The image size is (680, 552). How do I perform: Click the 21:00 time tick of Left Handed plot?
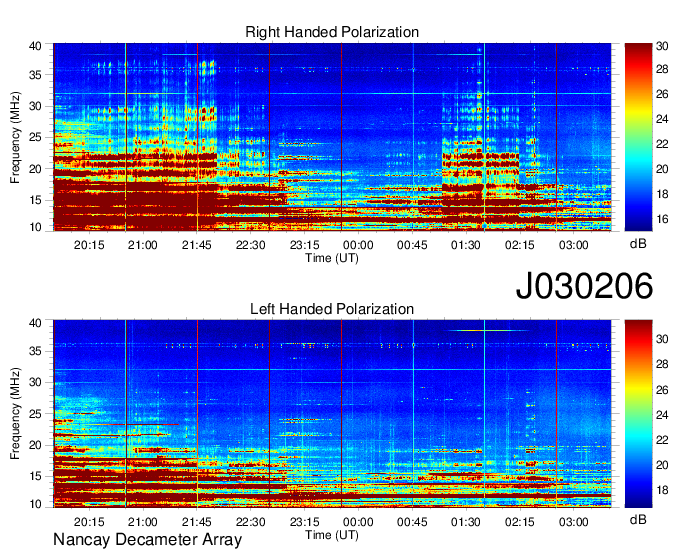(x=143, y=522)
